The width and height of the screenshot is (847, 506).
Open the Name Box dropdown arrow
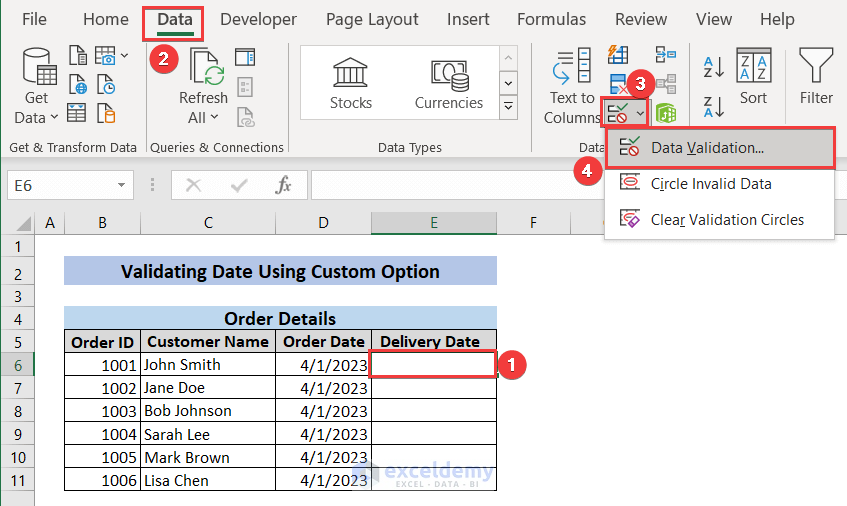point(122,185)
